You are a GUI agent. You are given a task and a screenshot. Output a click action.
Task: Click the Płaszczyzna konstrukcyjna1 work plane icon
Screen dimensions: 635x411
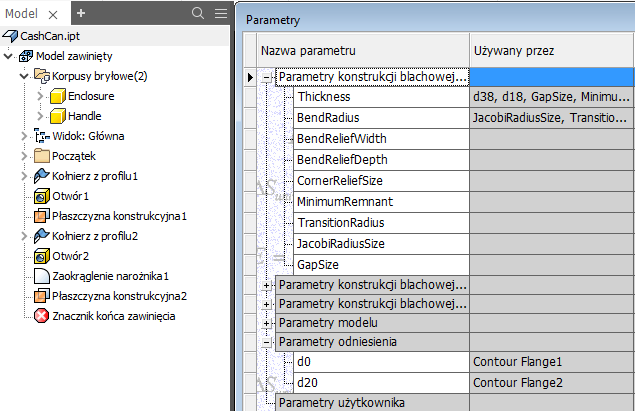[x=42, y=216]
